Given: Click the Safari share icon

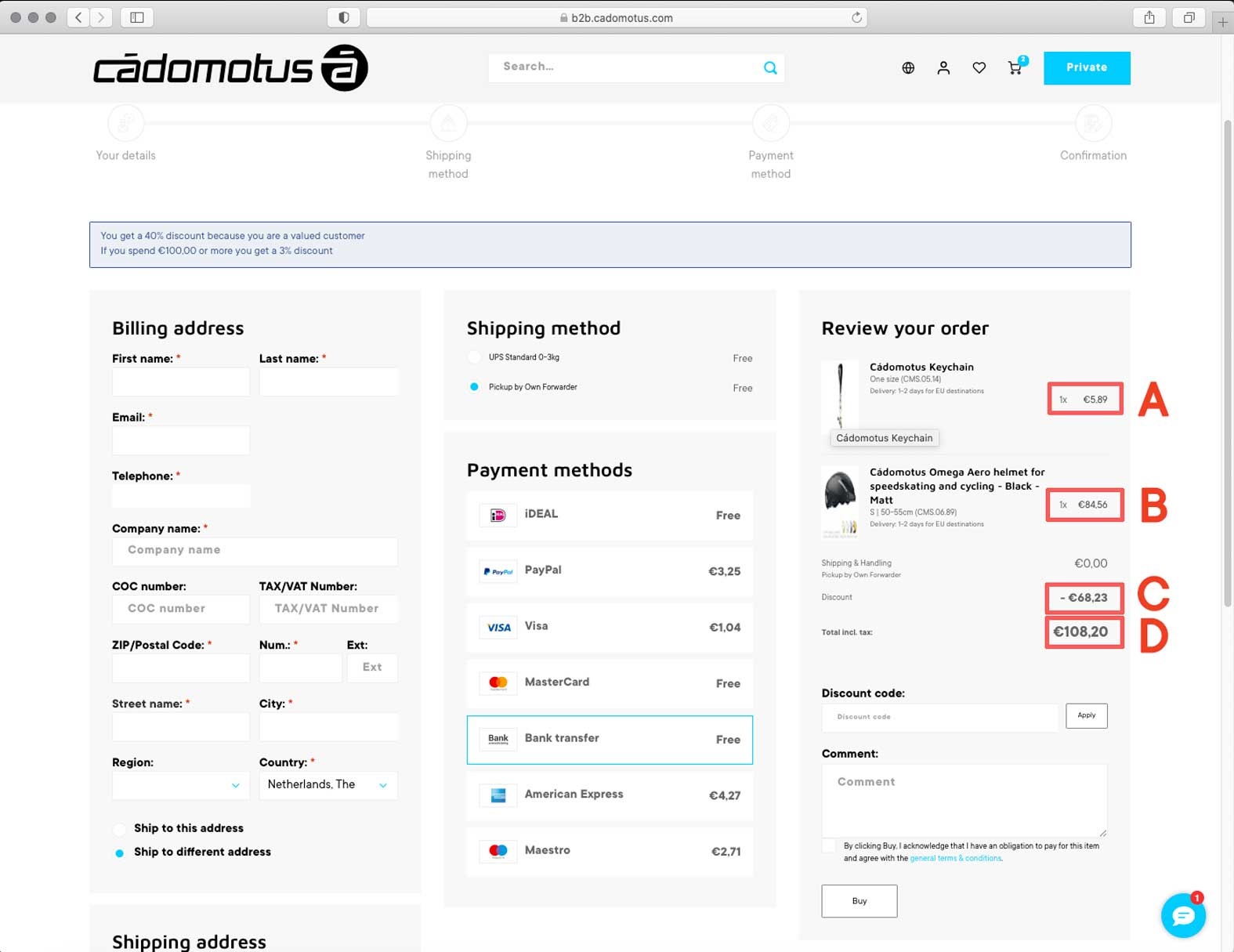Looking at the screenshot, I should pyautogui.click(x=1149, y=17).
